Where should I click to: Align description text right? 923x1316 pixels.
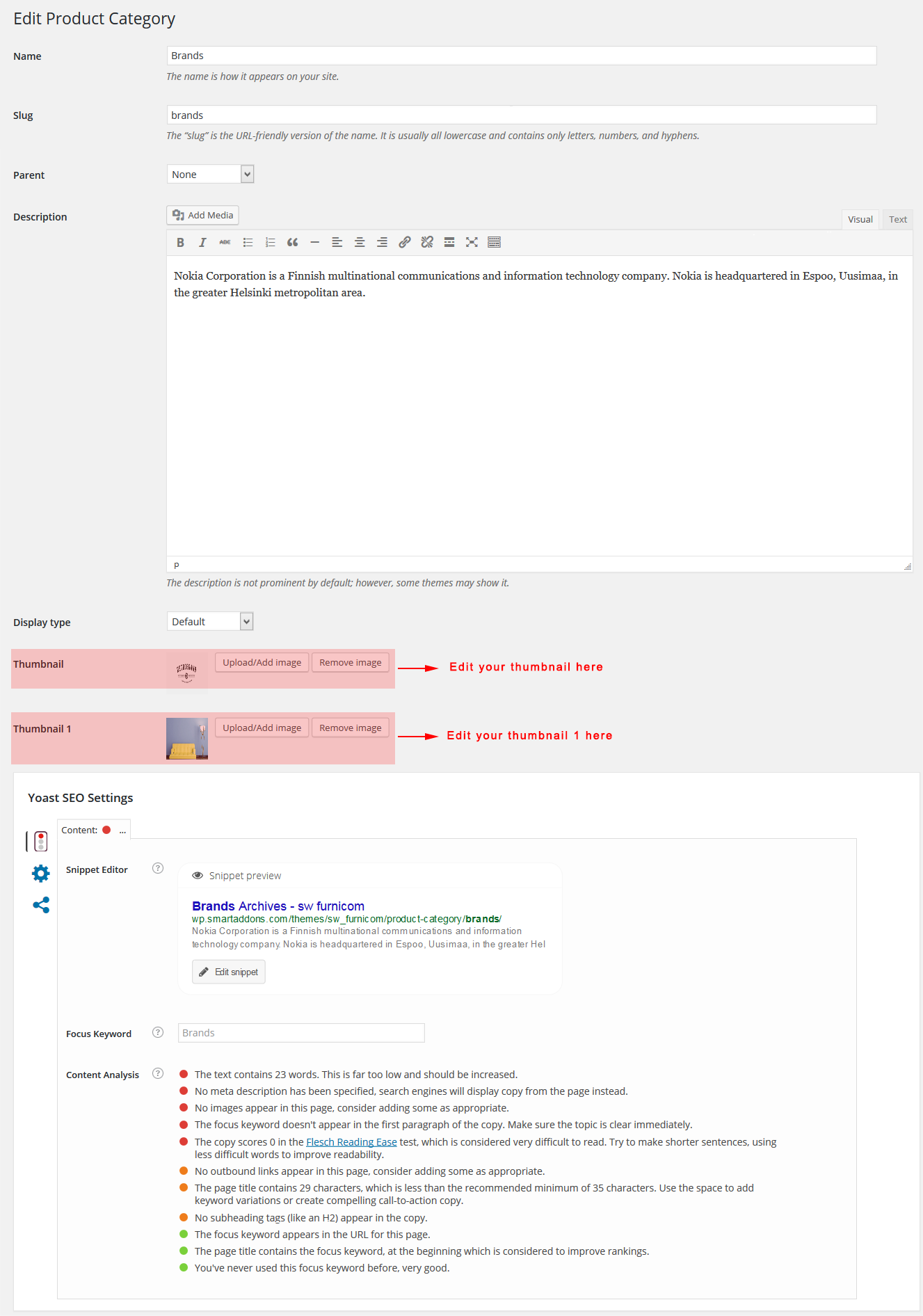click(382, 242)
